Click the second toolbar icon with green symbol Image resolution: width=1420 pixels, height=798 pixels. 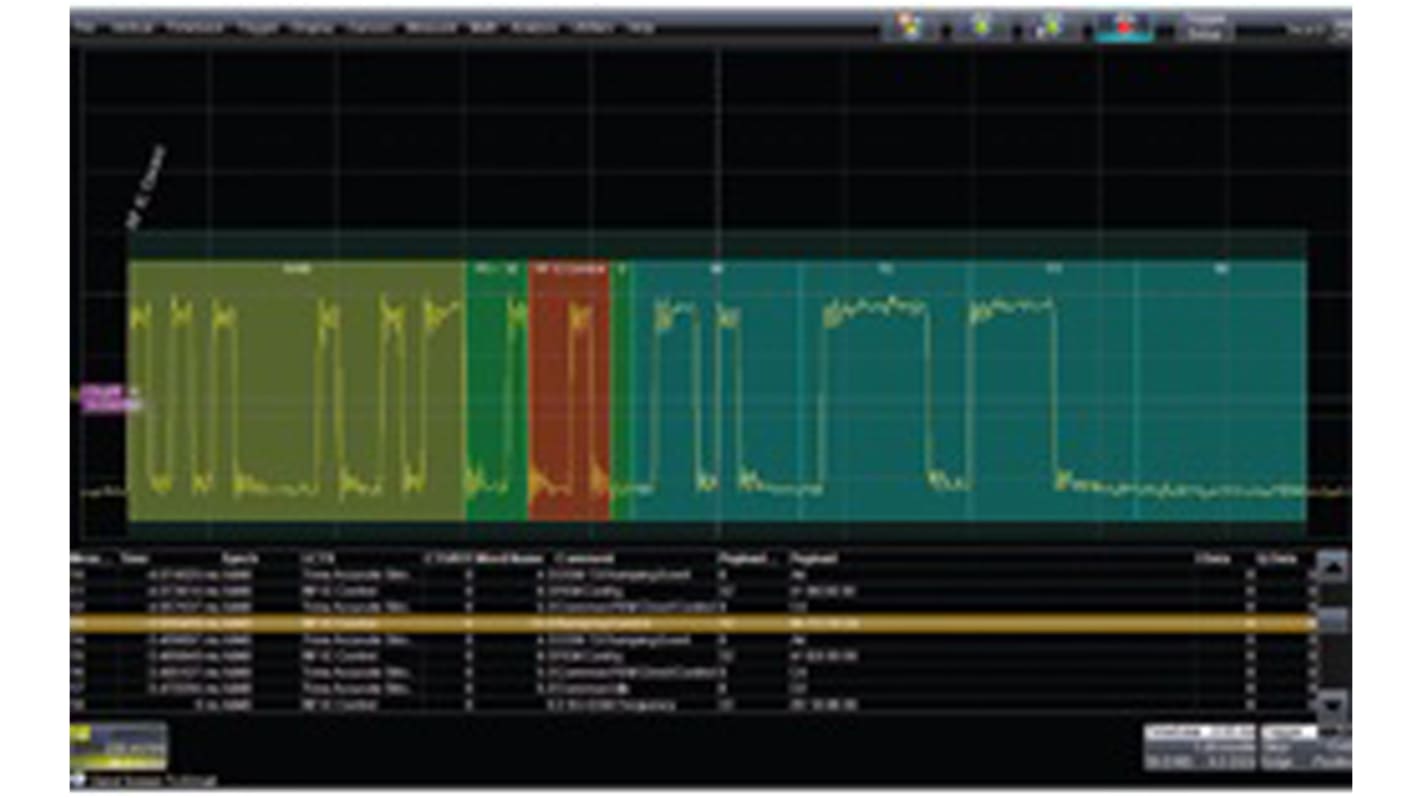(x=981, y=27)
